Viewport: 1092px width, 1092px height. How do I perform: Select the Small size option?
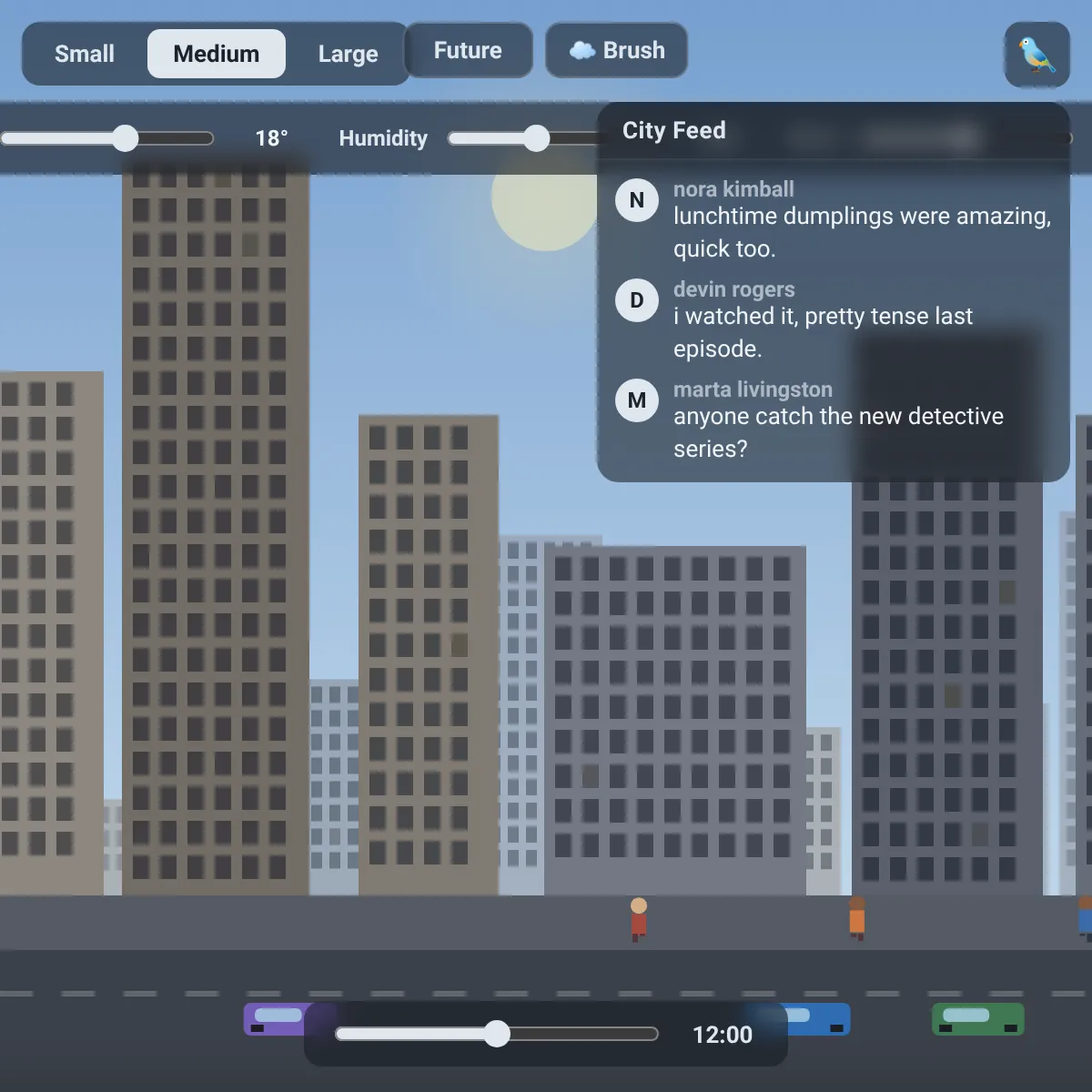(85, 54)
